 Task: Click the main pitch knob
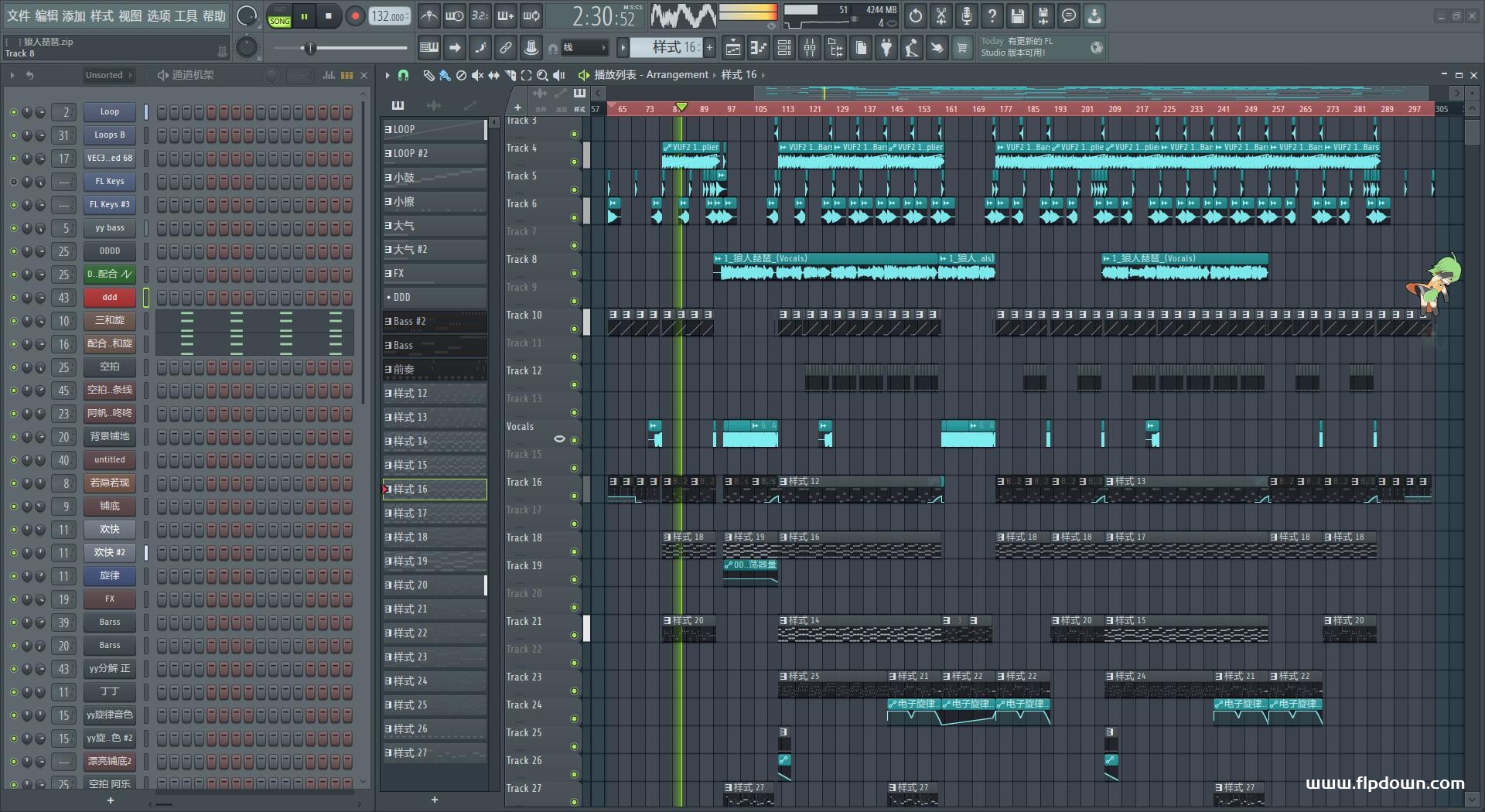click(x=247, y=48)
